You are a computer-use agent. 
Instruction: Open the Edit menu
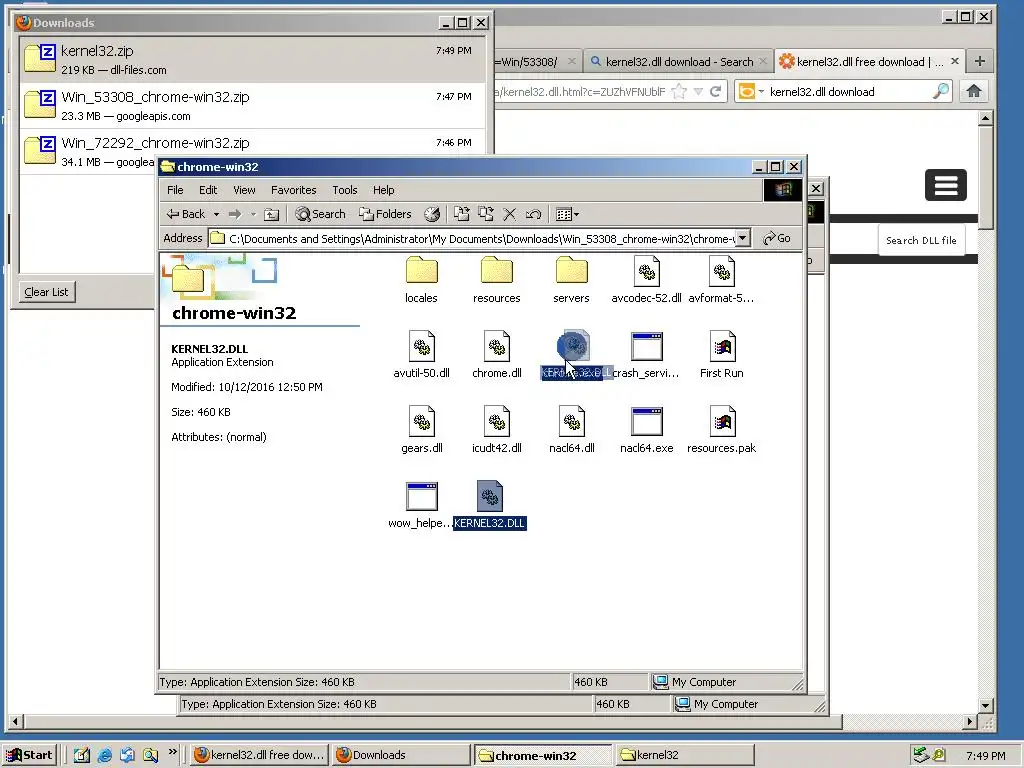point(208,190)
